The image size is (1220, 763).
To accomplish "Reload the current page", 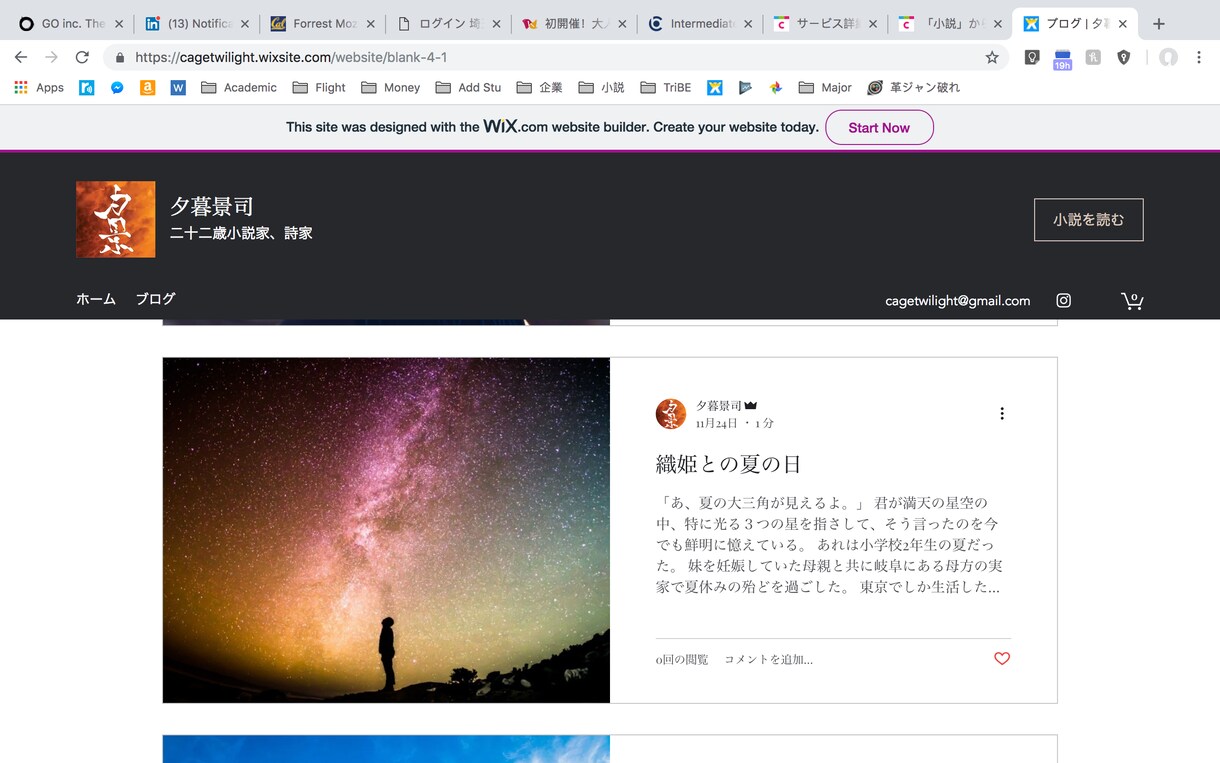I will click(x=82, y=58).
